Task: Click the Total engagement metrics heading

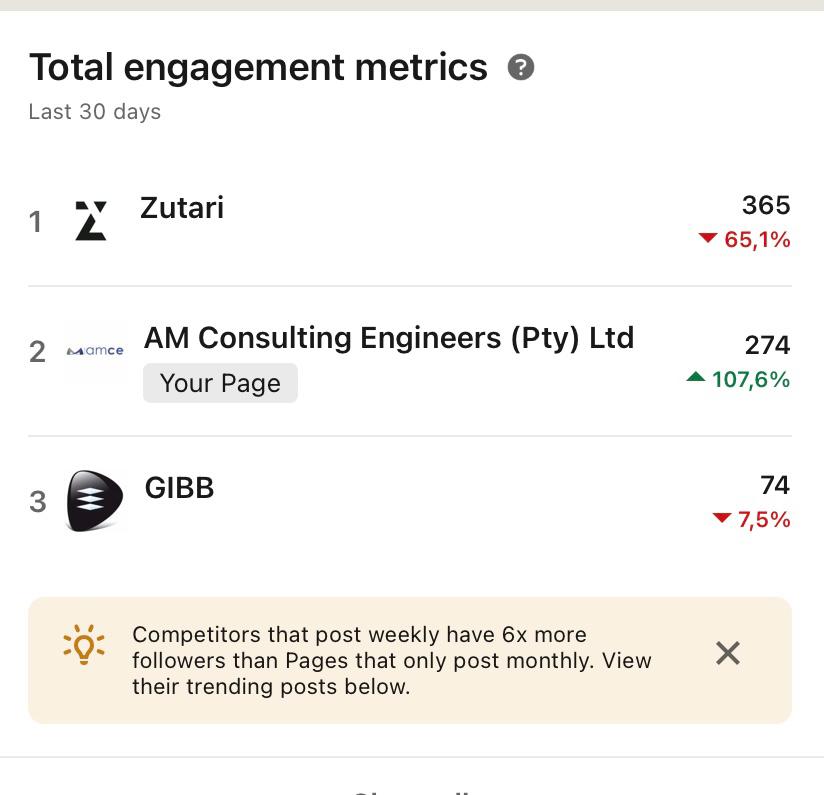Action: pos(258,68)
